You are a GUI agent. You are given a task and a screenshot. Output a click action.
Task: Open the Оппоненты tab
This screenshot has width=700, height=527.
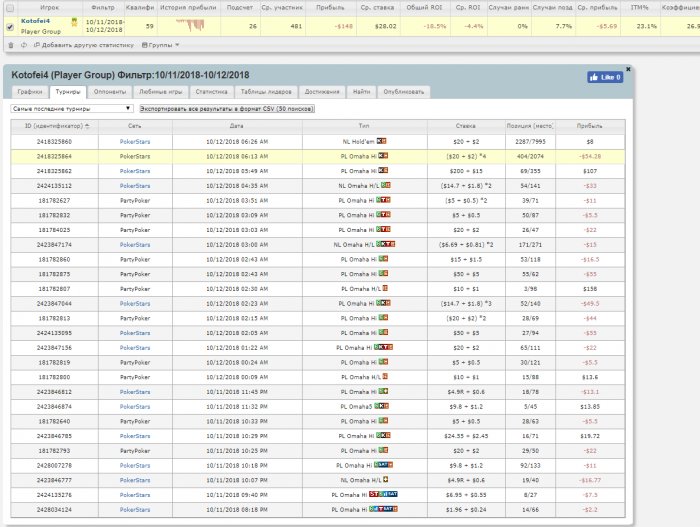coord(112,92)
